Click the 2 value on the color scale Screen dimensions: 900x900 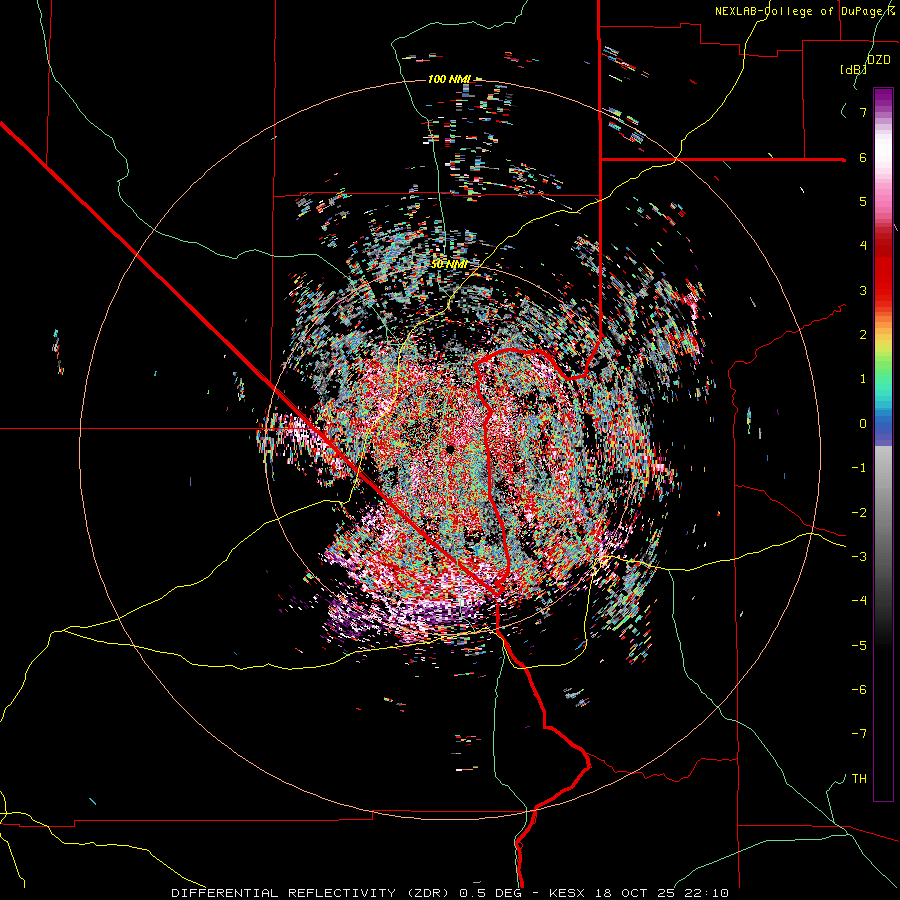tap(863, 335)
